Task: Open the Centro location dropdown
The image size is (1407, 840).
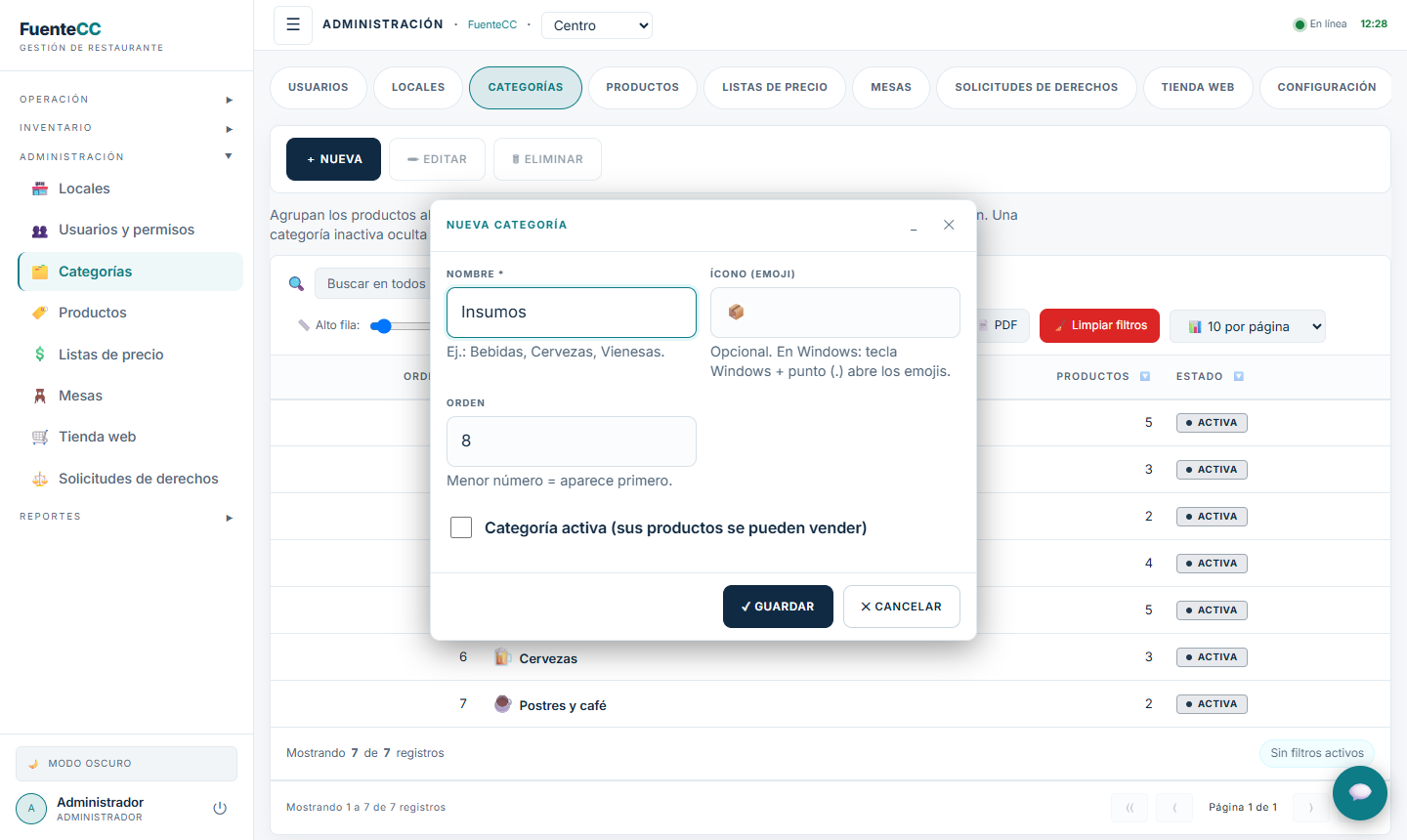Action: coord(597,25)
